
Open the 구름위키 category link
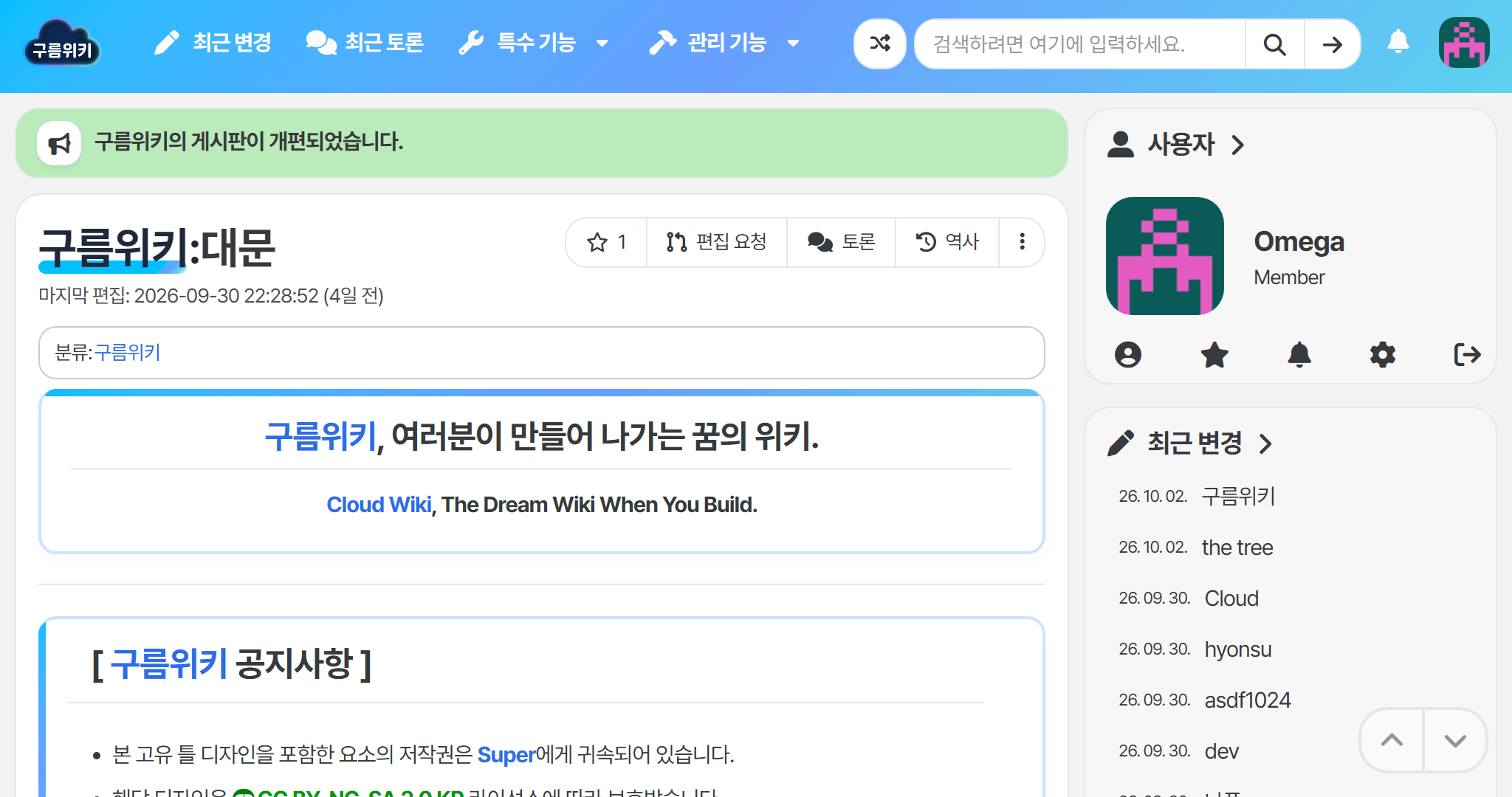pos(128,353)
